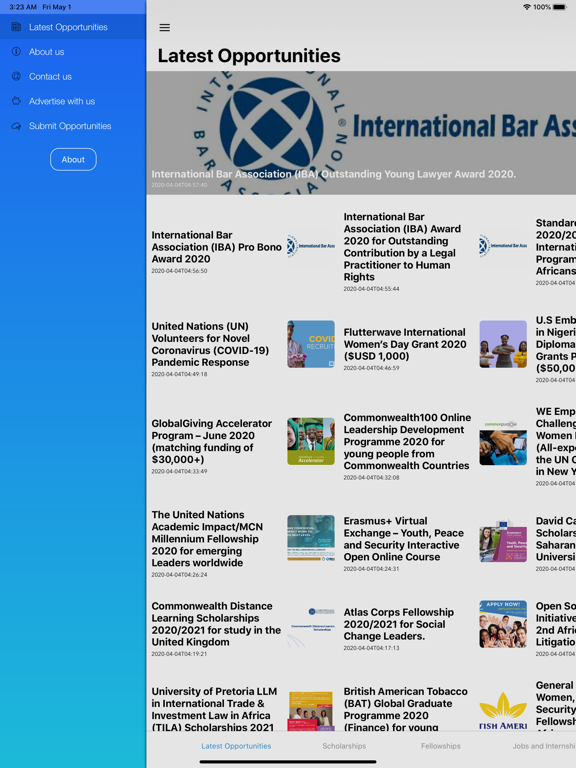Viewport: 576px width, 768px height.
Task: Click the Atlas Corps Apply Now thumbnail
Action: 503,624
